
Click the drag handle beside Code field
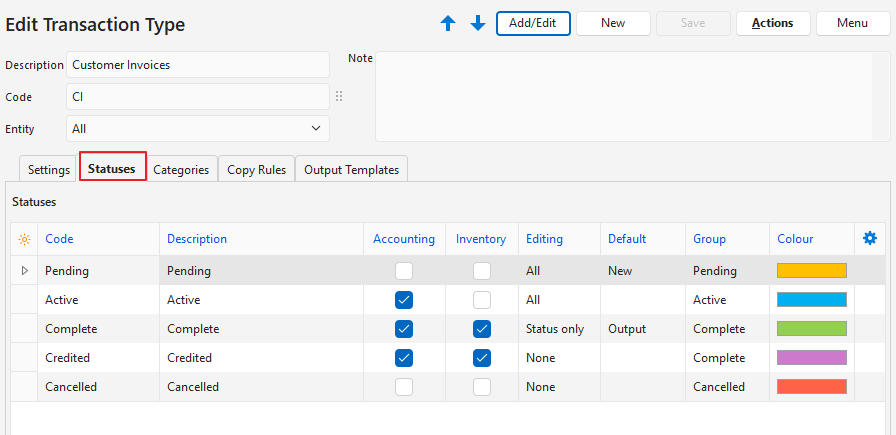[x=339, y=97]
